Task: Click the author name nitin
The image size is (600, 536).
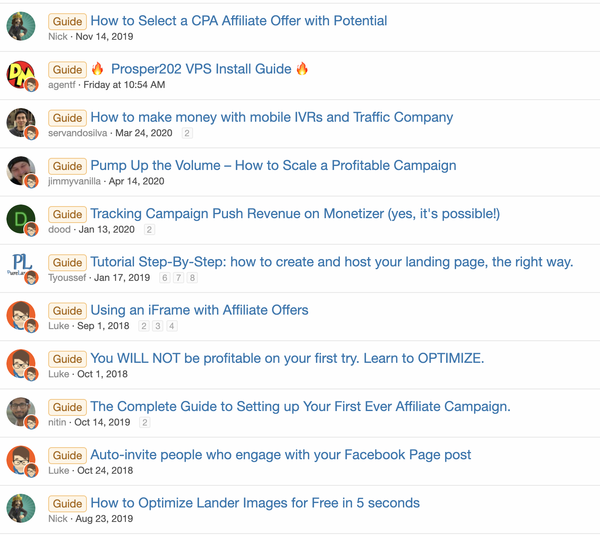Action: pyautogui.click(x=57, y=422)
